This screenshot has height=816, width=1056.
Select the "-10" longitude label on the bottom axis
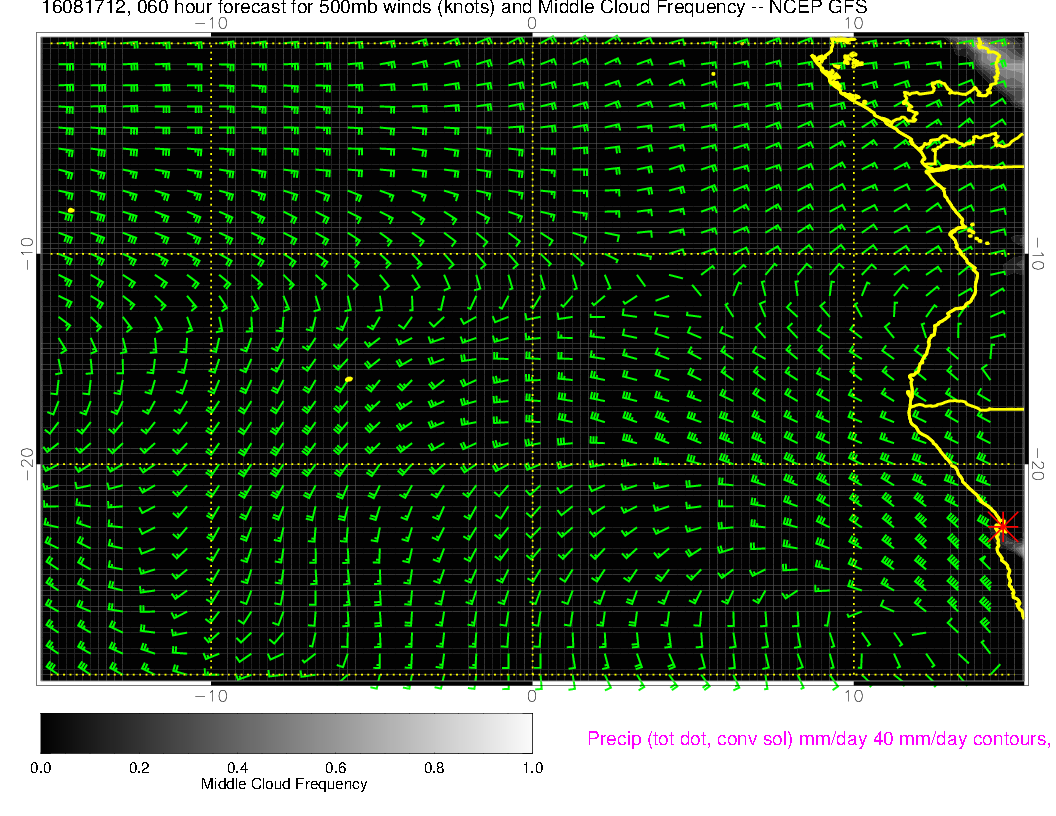211,695
